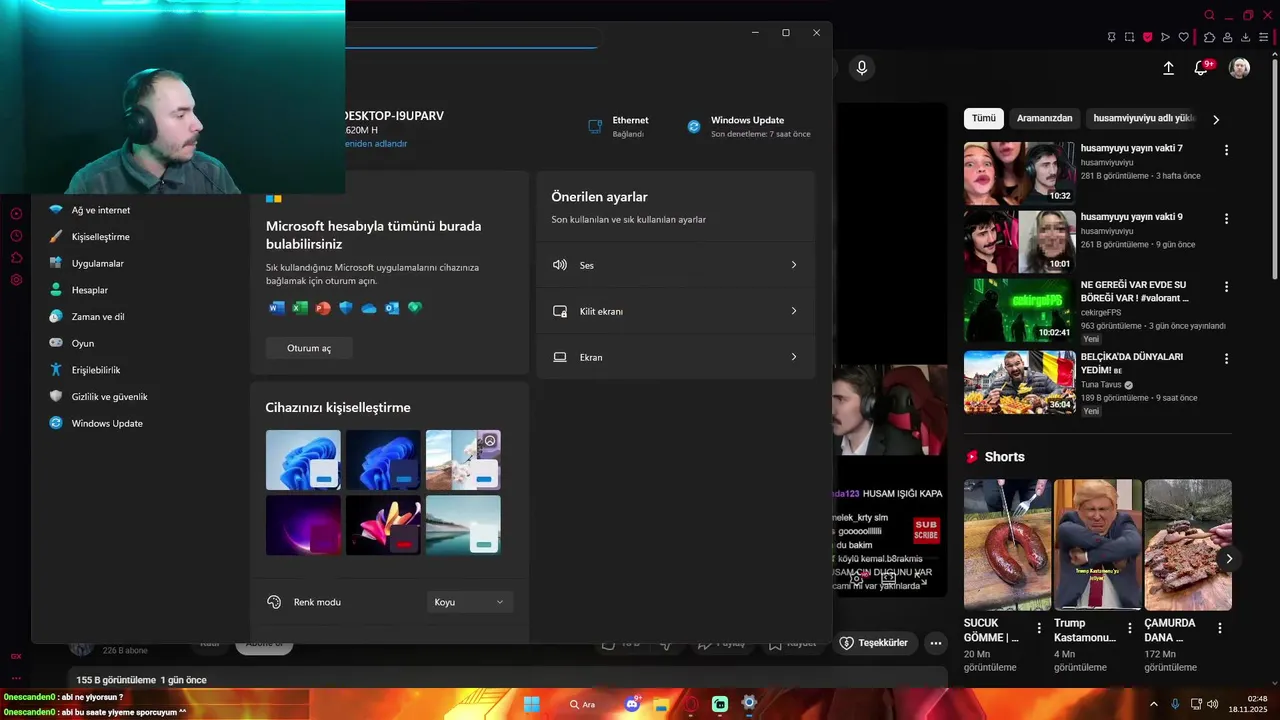Select the calm lake landscape theme
Viewport: 1280px width, 720px height.
click(463, 525)
